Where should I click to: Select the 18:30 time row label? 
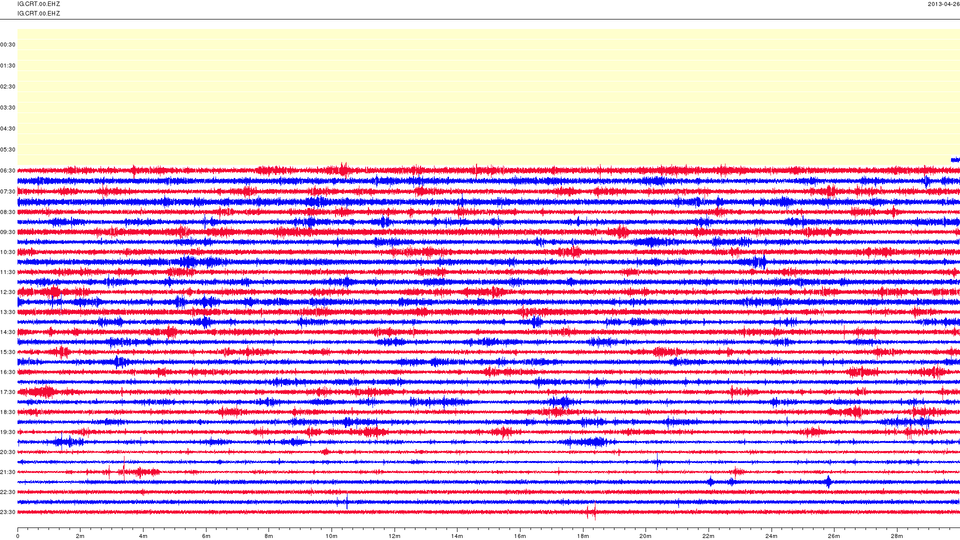tap(8, 412)
